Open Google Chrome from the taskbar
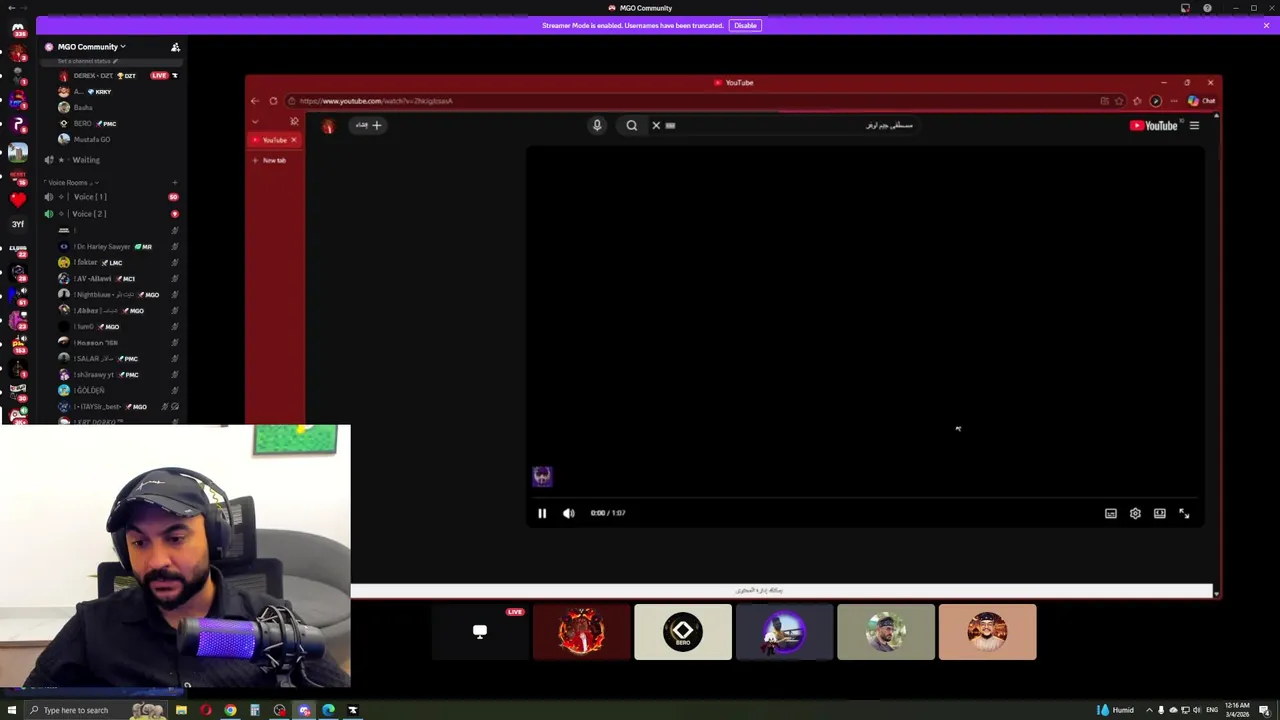This screenshot has height=720, width=1280. pyautogui.click(x=230, y=710)
